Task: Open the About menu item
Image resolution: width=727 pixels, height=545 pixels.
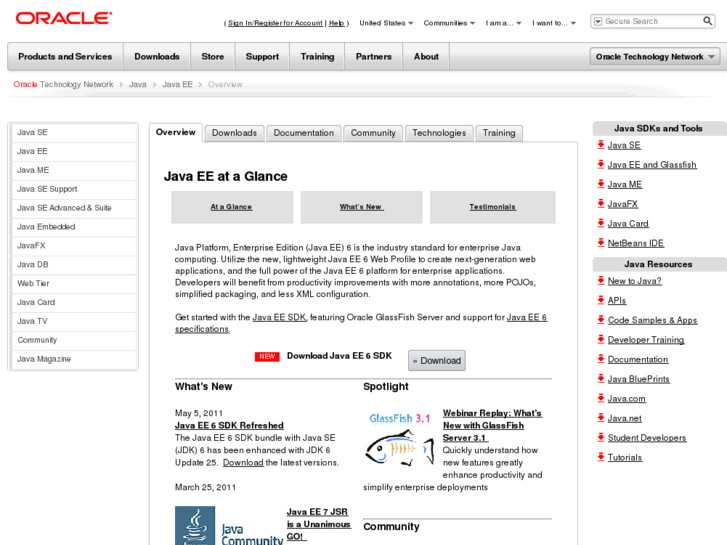Action: tap(426, 57)
